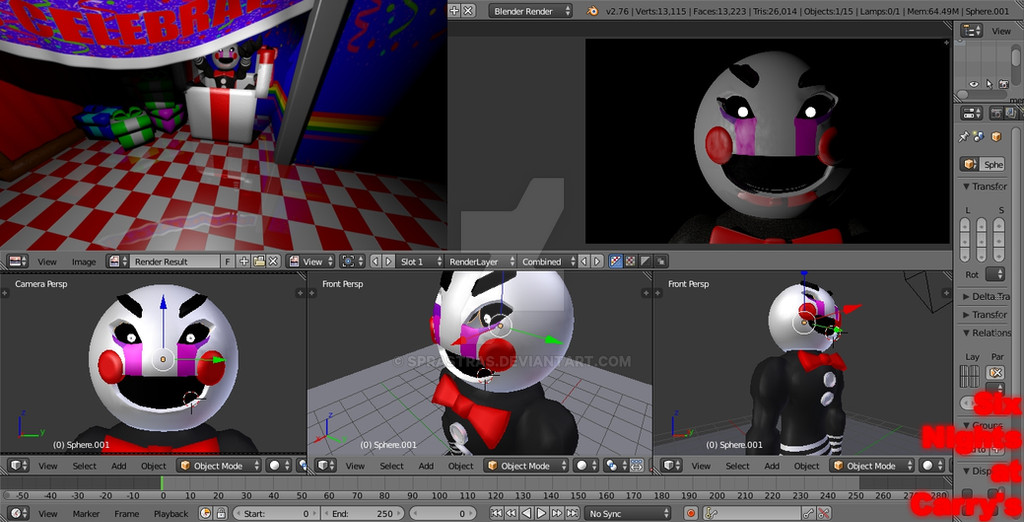The height and width of the screenshot is (522, 1024).
Task: Enable alpha channel display button
Action: 646,261
